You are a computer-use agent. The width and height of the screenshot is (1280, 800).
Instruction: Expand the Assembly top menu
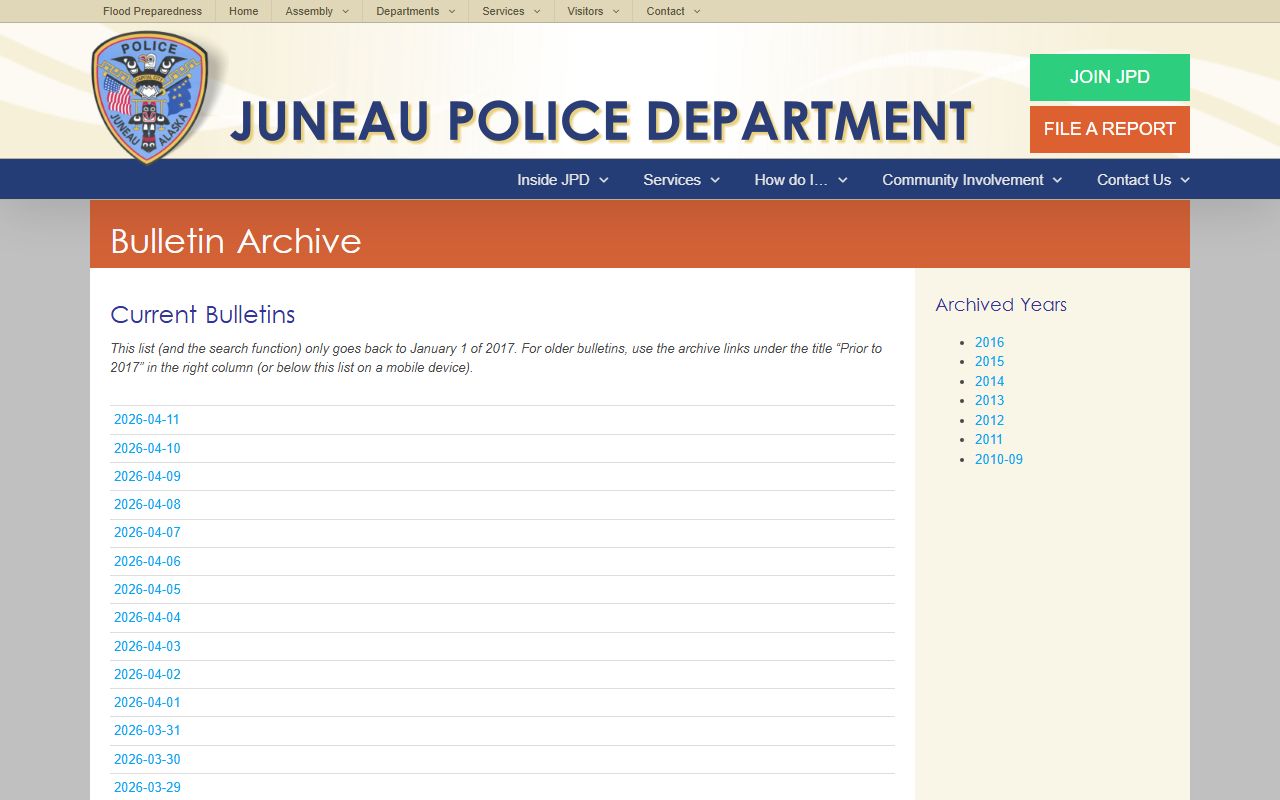(317, 11)
